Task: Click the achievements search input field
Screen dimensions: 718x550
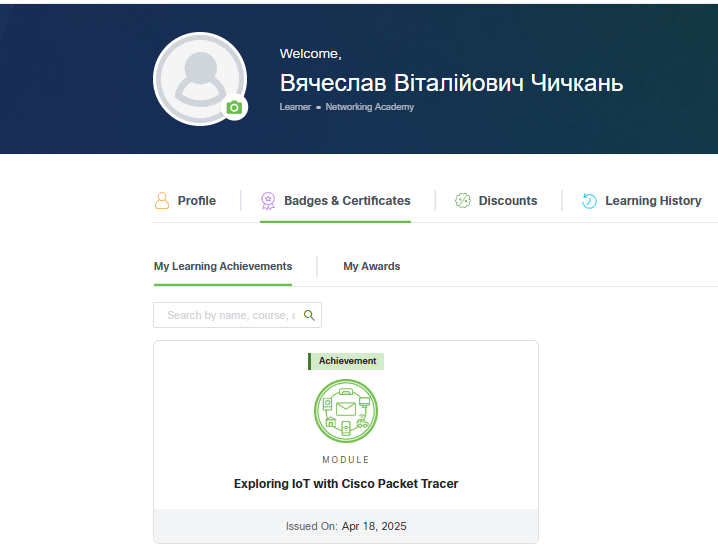Action: point(238,315)
